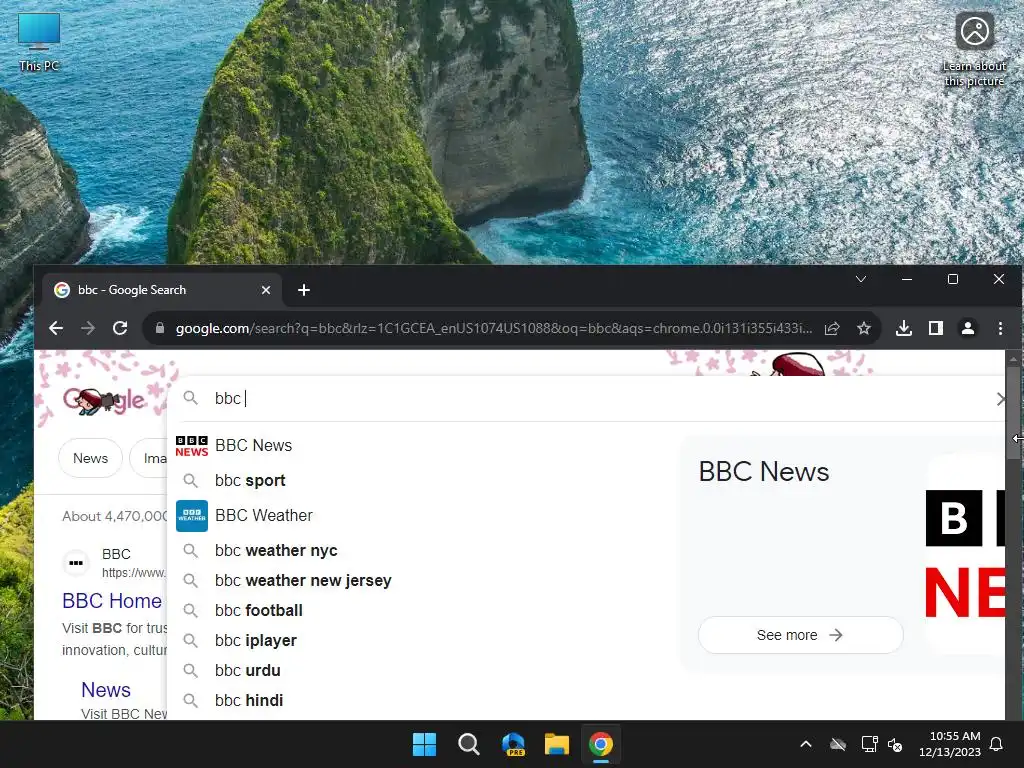Close the bbc - Google Search tab

[266, 290]
